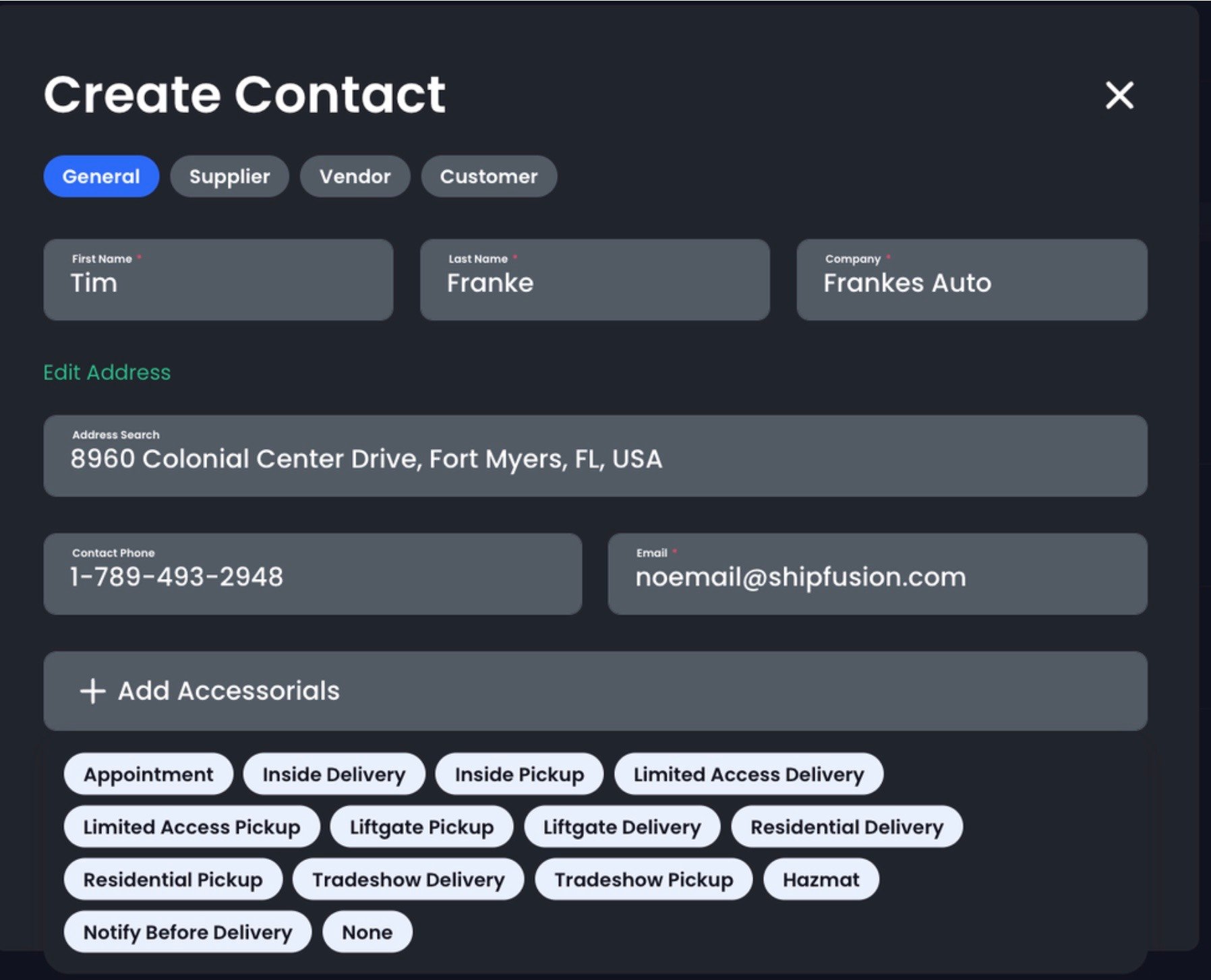The width and height of the screenshot is (1211, 980).
Task: Select the General tab
Action: click(101, 177)
